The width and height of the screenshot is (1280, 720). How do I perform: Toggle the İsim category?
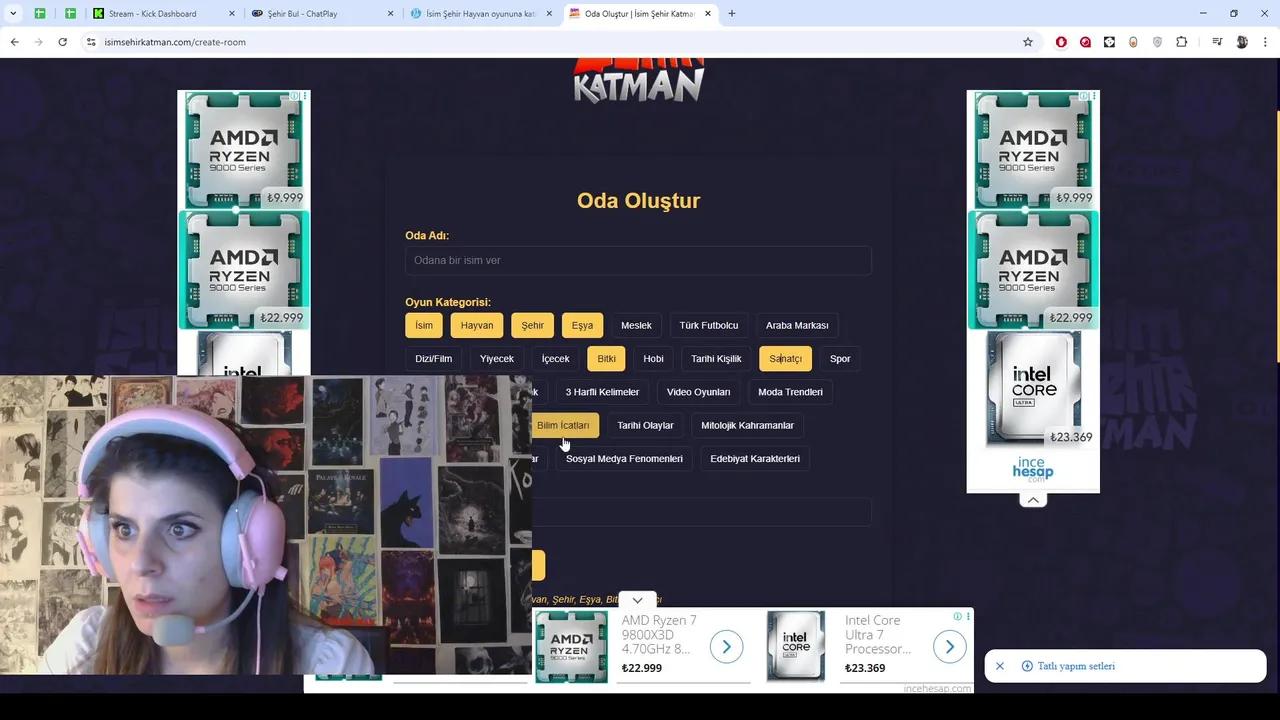tap(424, 325)
